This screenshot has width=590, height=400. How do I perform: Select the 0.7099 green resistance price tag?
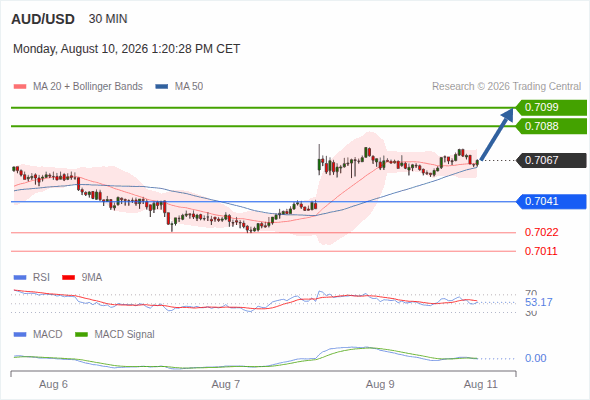click(551, 108)
